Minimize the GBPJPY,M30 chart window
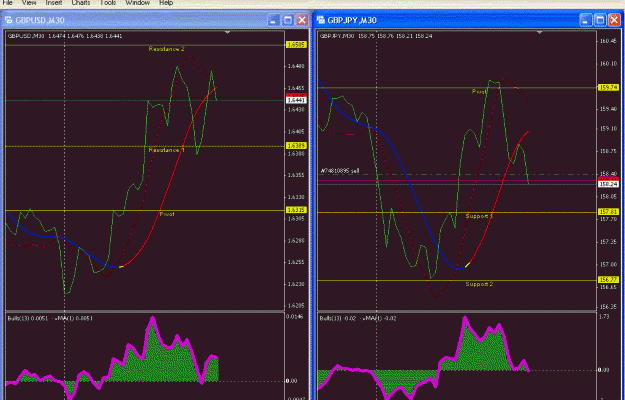Image resolution: width=625 pixels, height=400 pixels. [x=586, y=20]
